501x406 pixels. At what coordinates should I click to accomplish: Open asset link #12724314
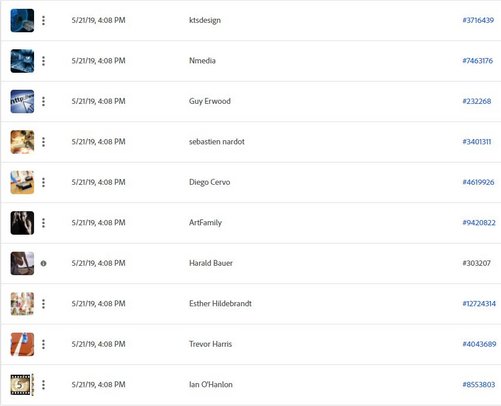pyautogui.click(x=479, y=304)
